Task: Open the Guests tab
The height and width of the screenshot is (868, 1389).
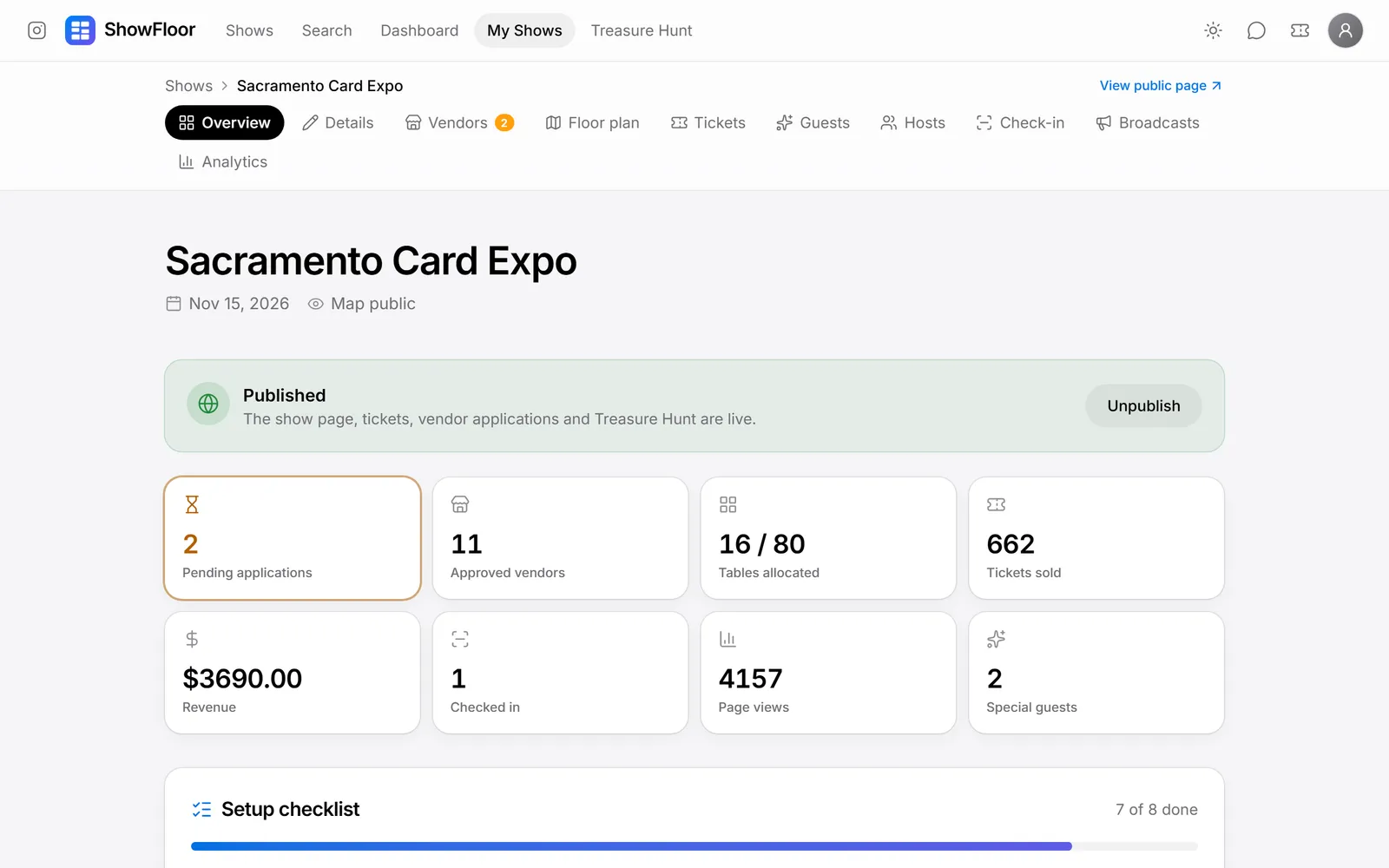Action: click(x=813, y=122)
